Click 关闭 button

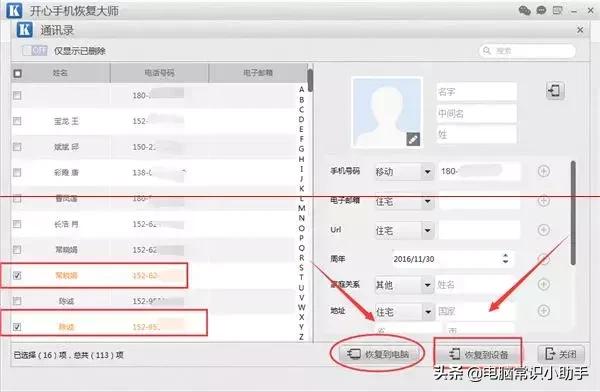coord(561,354)
